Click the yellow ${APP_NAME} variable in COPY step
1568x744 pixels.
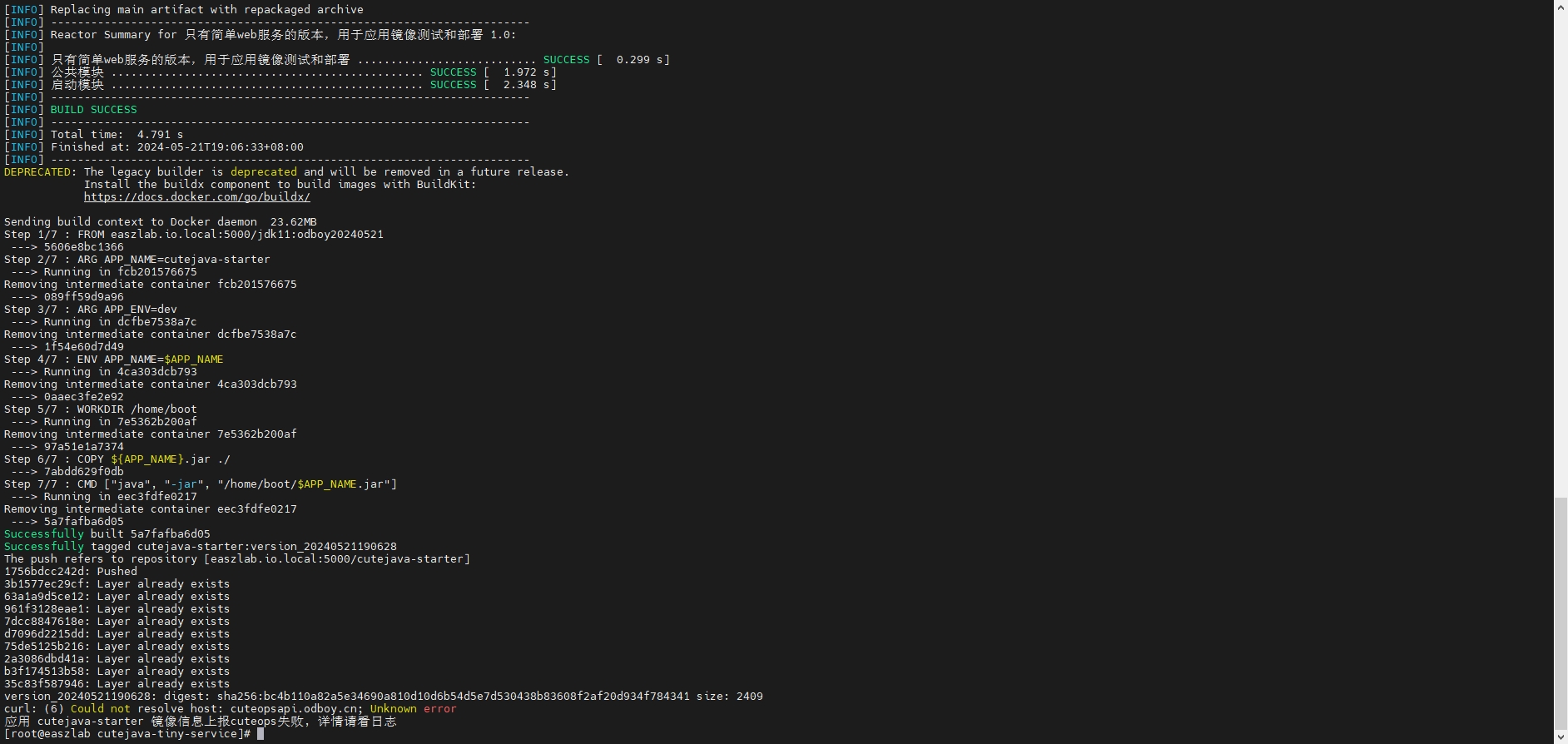point(146,459)
